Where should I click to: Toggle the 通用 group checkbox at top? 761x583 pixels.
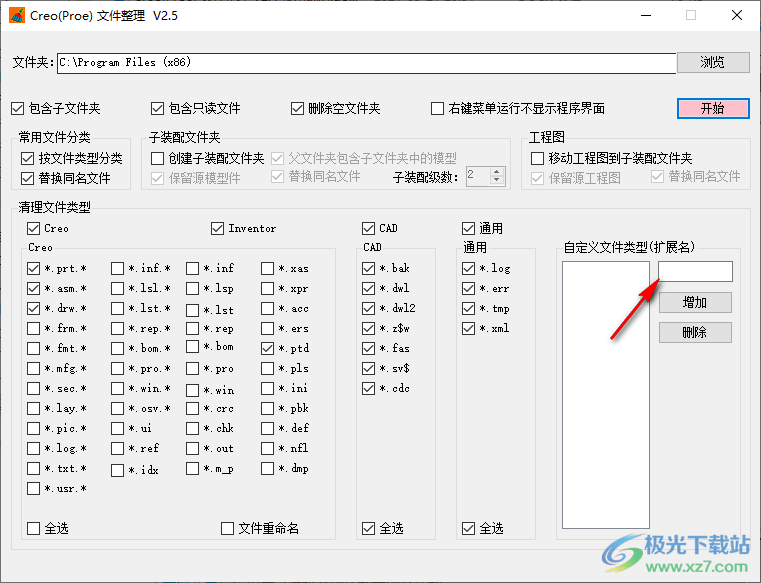pyautogui.click(x=468, y=228)
